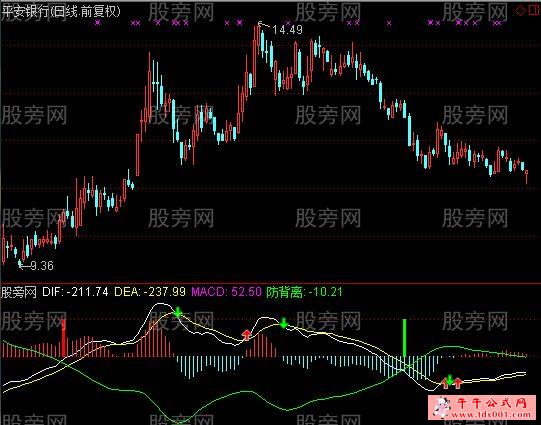The width and height of the screenshot is (541, 425).
Task: Select the red buy arrow near MACD midsection
Action: tap(246, 335)
